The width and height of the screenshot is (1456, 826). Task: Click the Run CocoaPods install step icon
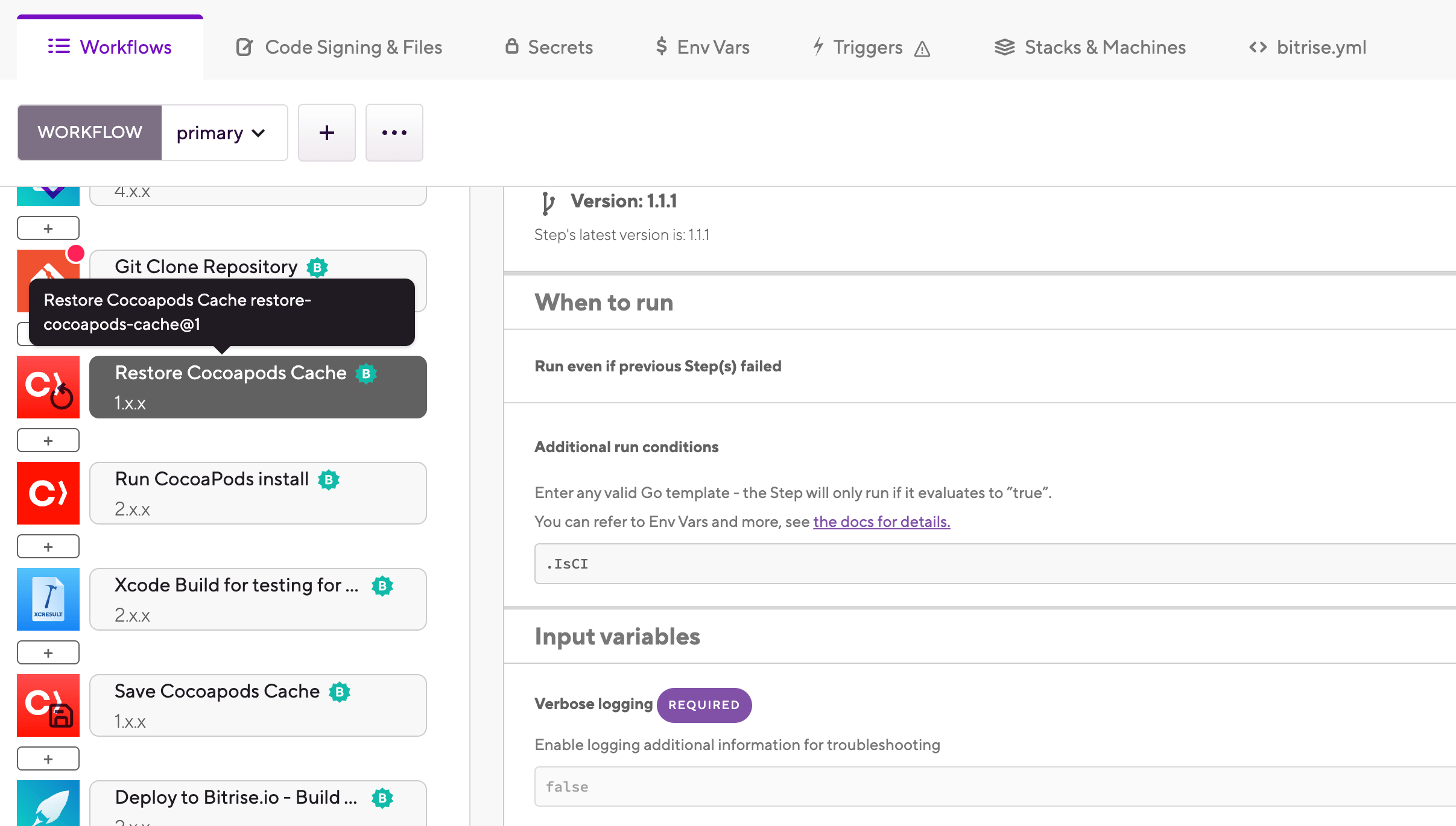click(x=48, y=493)
